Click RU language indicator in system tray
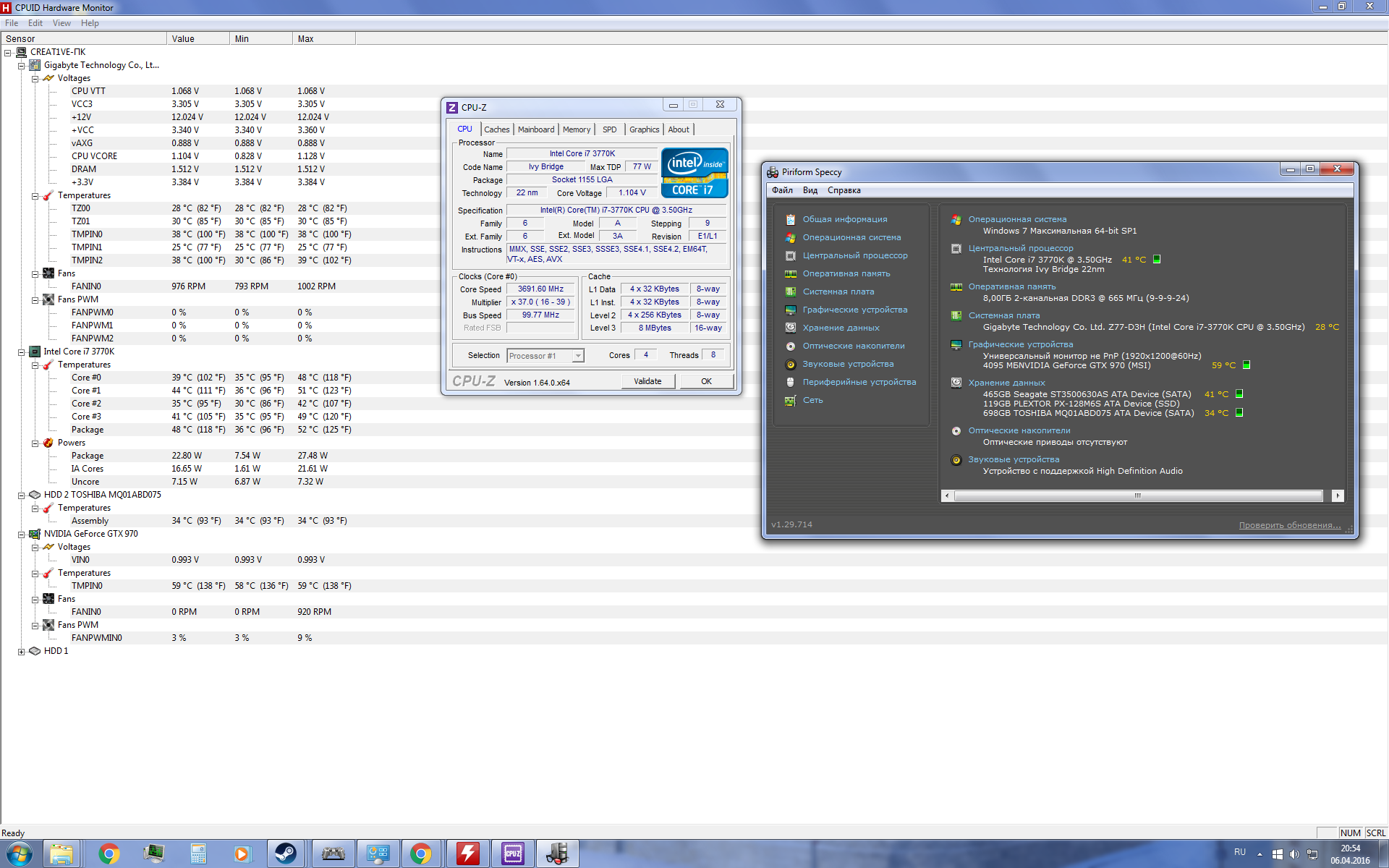 pos(1239,852)
